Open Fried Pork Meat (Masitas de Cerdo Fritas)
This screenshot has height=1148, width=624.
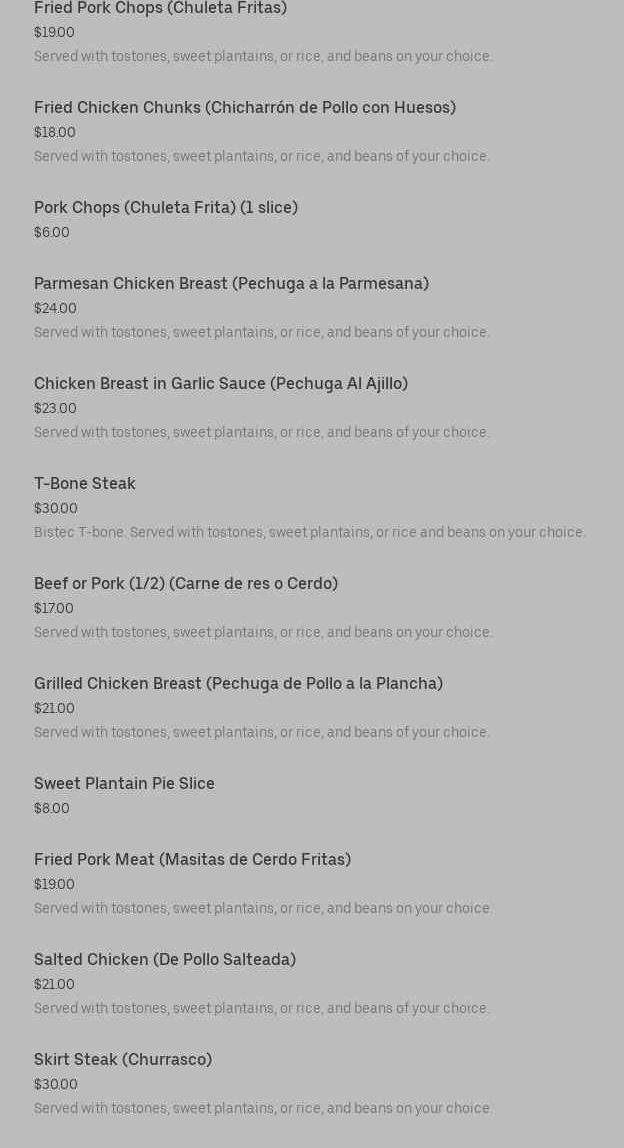coord(192,860)
